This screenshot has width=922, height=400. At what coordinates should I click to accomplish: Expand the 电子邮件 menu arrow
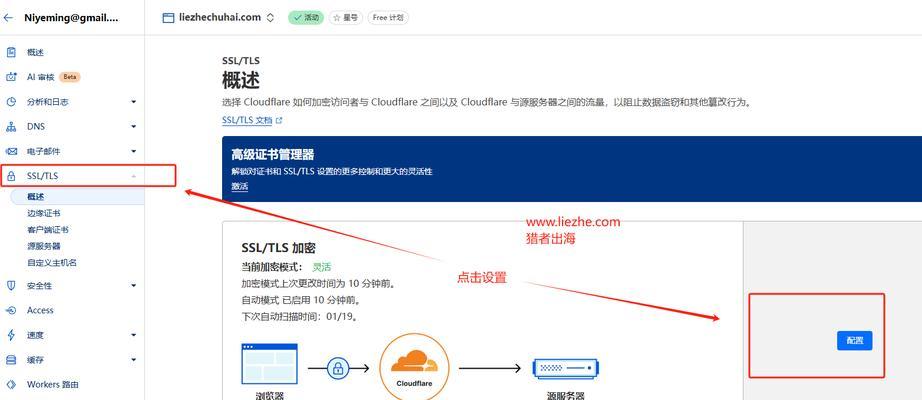[x=133, y=151]
